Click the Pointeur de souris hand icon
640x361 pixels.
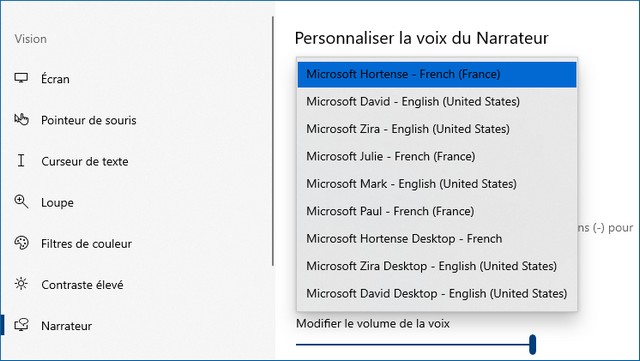[x=21, y=119]
